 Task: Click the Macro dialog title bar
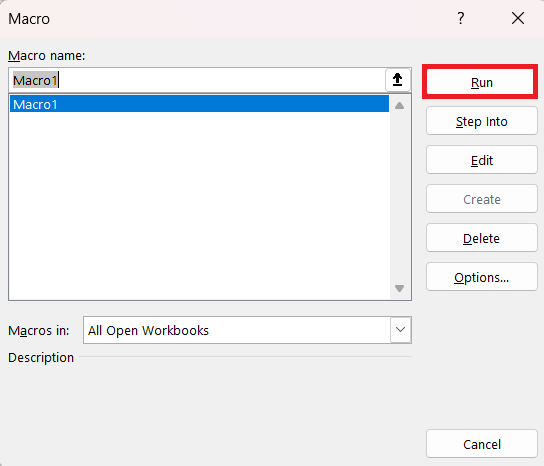[226, 18]
